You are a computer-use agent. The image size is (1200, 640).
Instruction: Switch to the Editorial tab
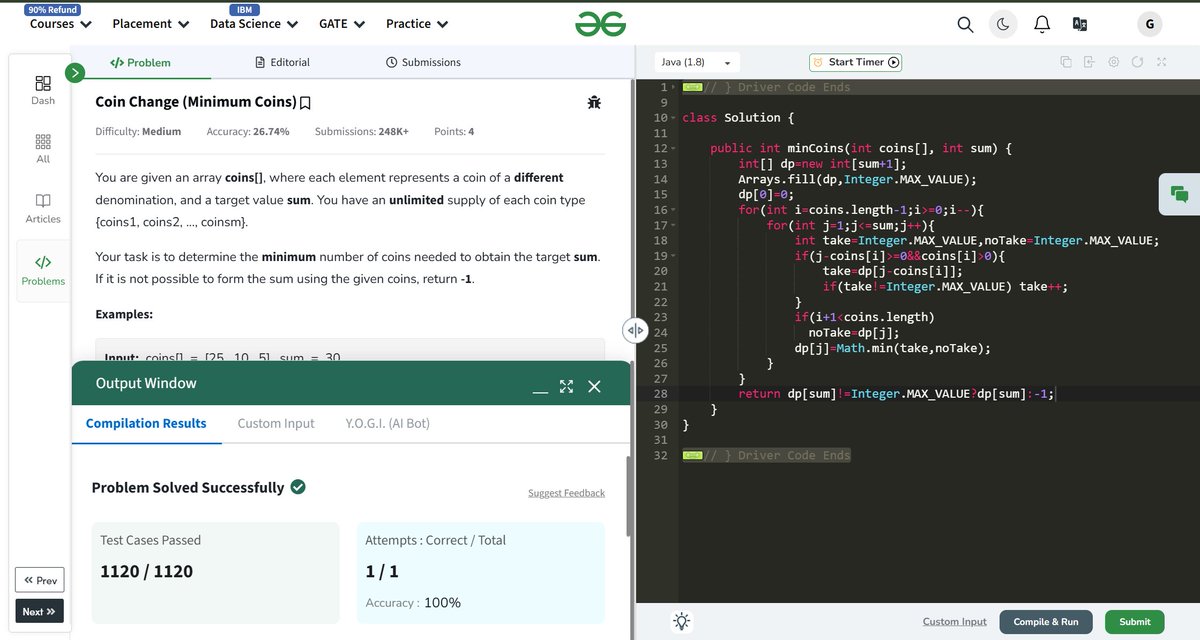point(283,62)
